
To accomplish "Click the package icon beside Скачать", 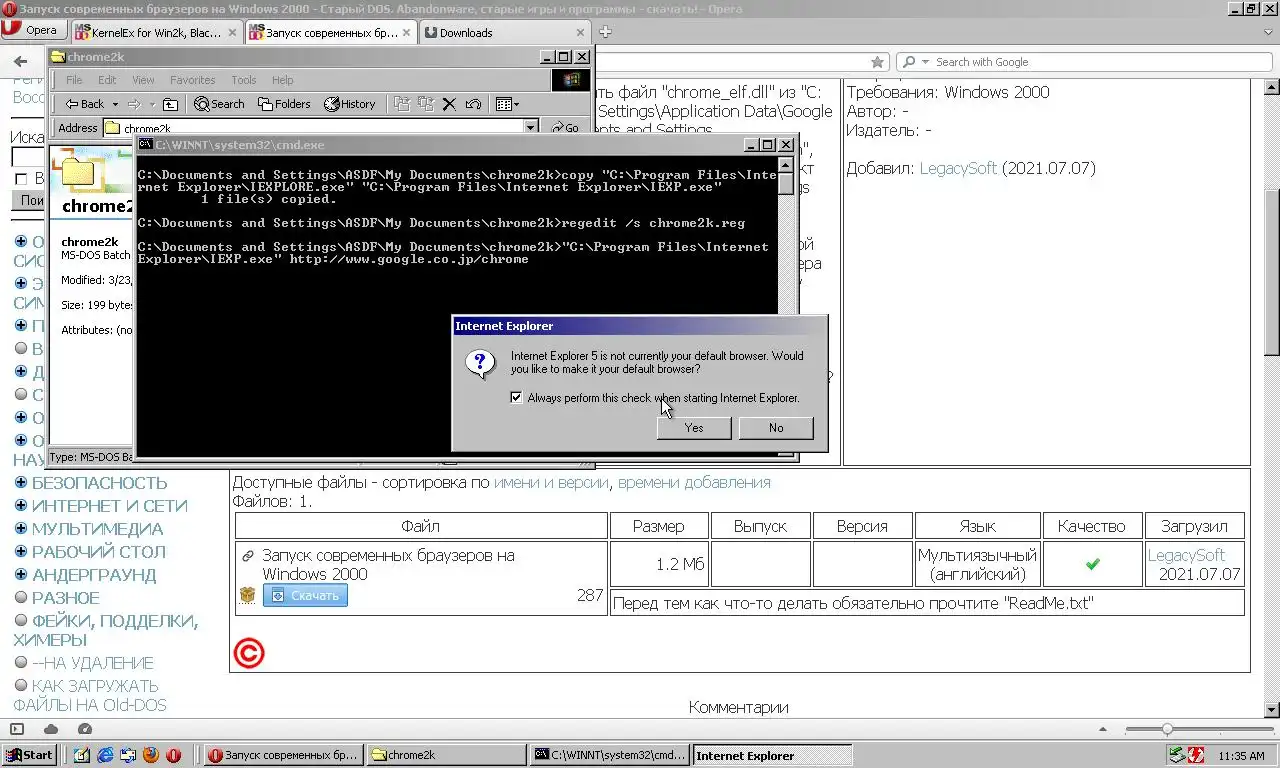I will (x=248, y=595).
